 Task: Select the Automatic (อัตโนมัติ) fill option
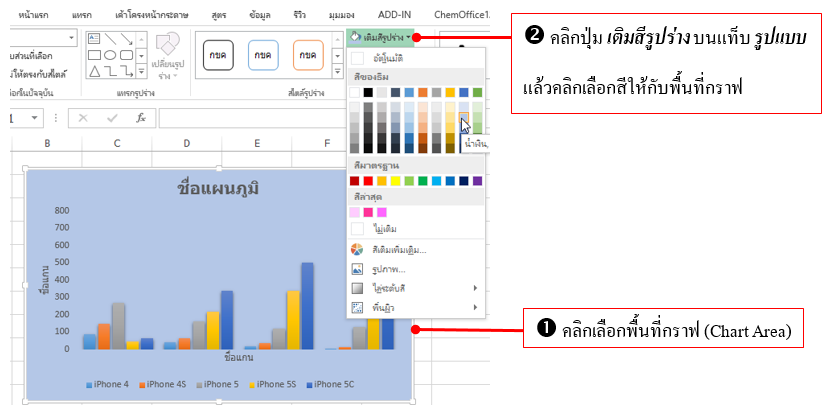coord(385,59)
